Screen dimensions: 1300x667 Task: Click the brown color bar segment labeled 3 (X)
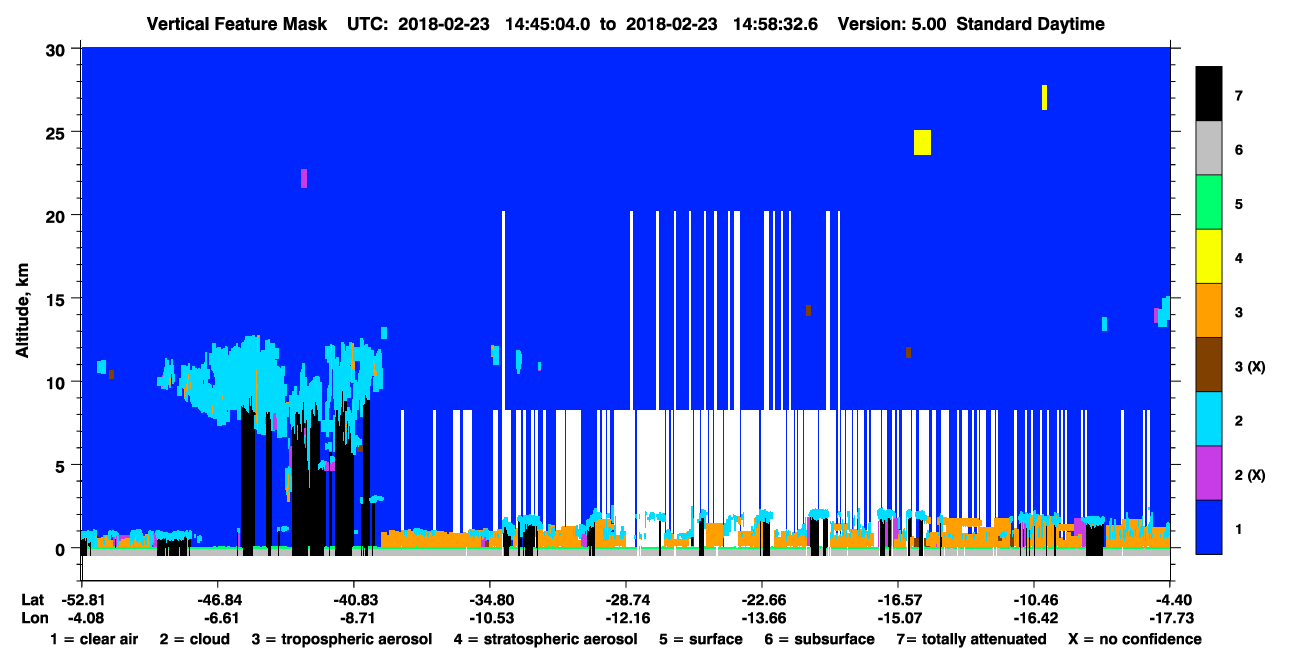1209,364
